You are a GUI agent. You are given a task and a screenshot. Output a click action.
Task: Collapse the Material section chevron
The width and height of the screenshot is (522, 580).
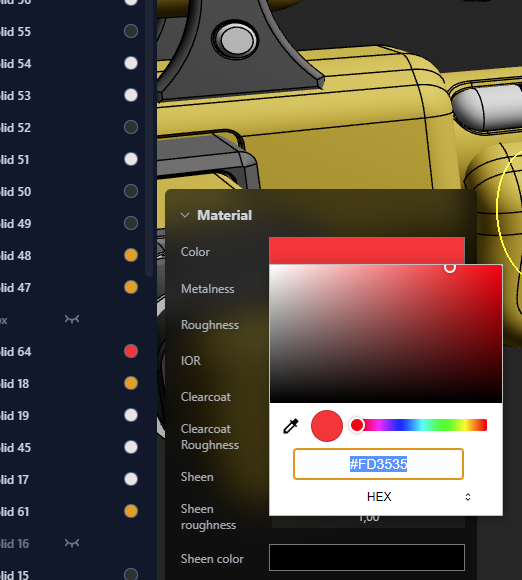tap(185, 215)
